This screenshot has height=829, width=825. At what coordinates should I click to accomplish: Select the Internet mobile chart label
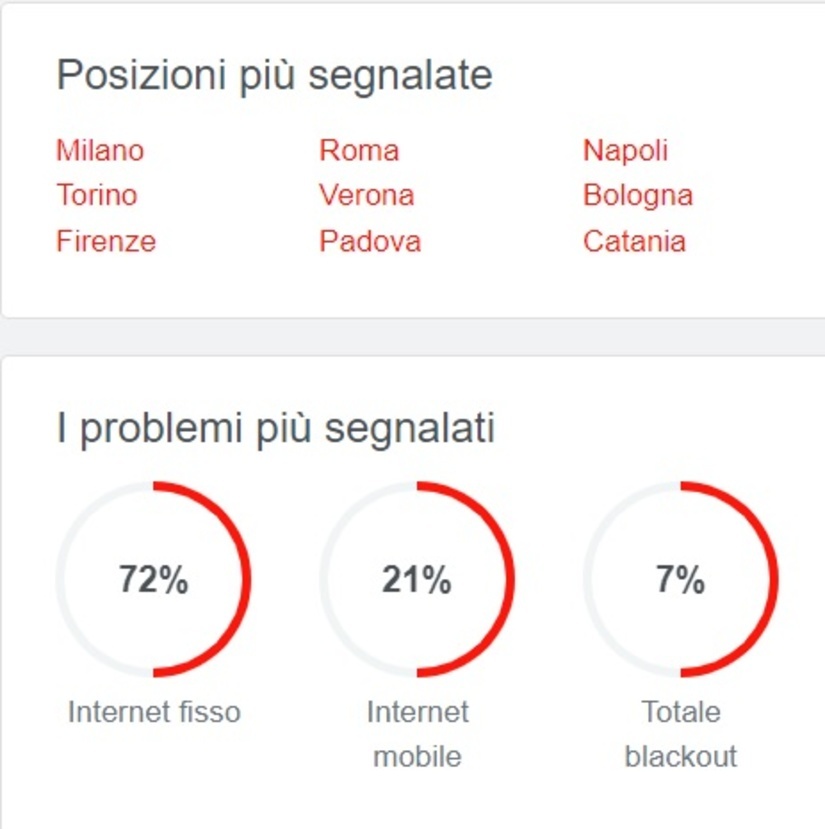tap(419, 734)
